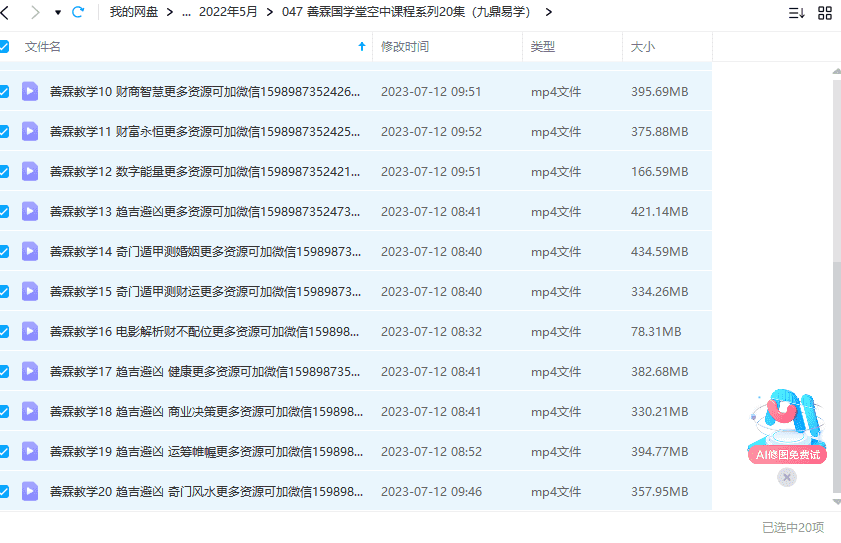The image size is (841, 543).
Task: Switch to grid view icon
Action: [825, 13]
